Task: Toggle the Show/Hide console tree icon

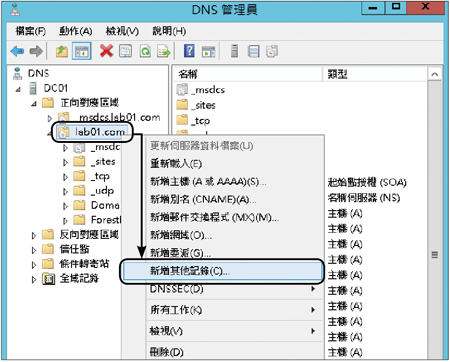Action: (82, 51)
